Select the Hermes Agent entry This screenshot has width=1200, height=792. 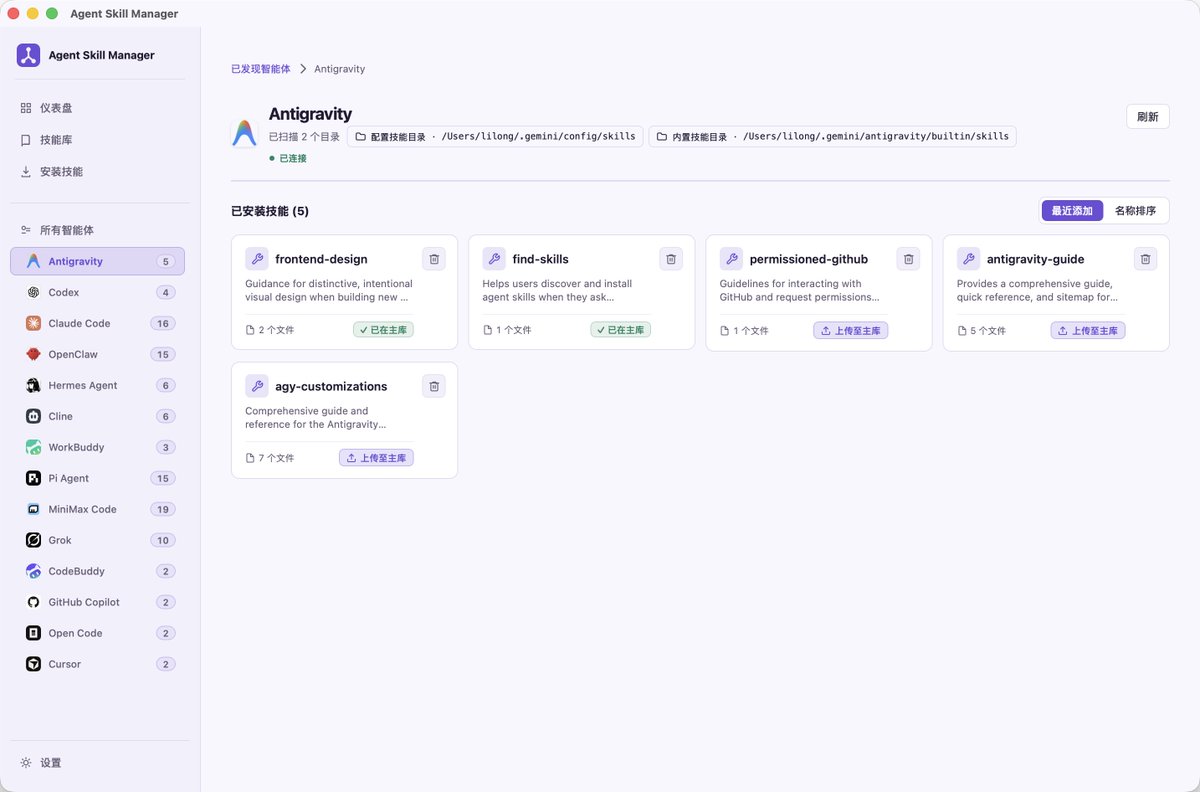pyautogui.click(x=97, y=385)
